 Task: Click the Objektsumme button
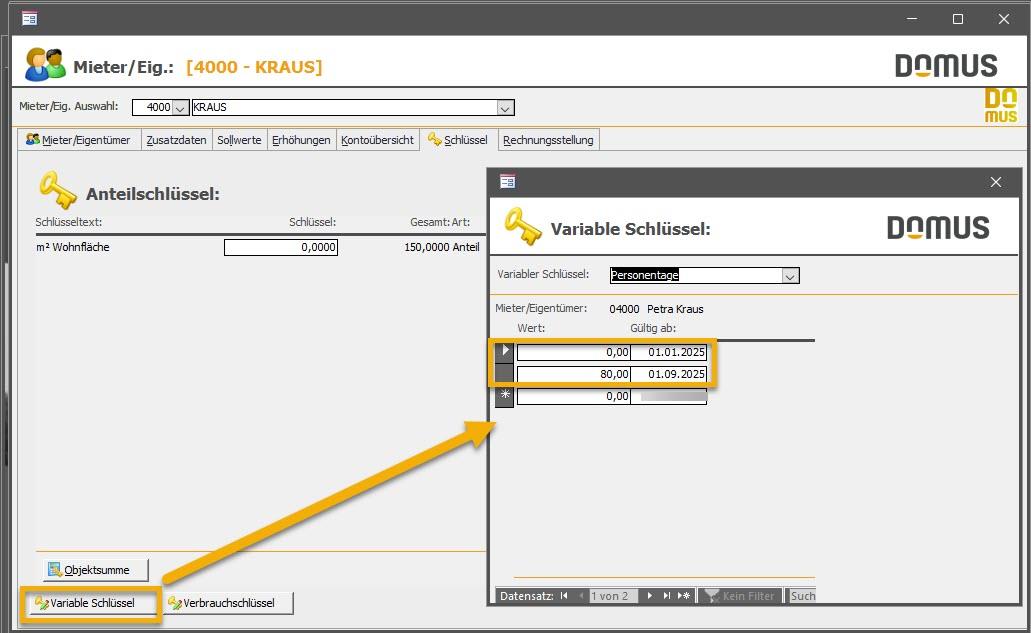click(96, 570)
